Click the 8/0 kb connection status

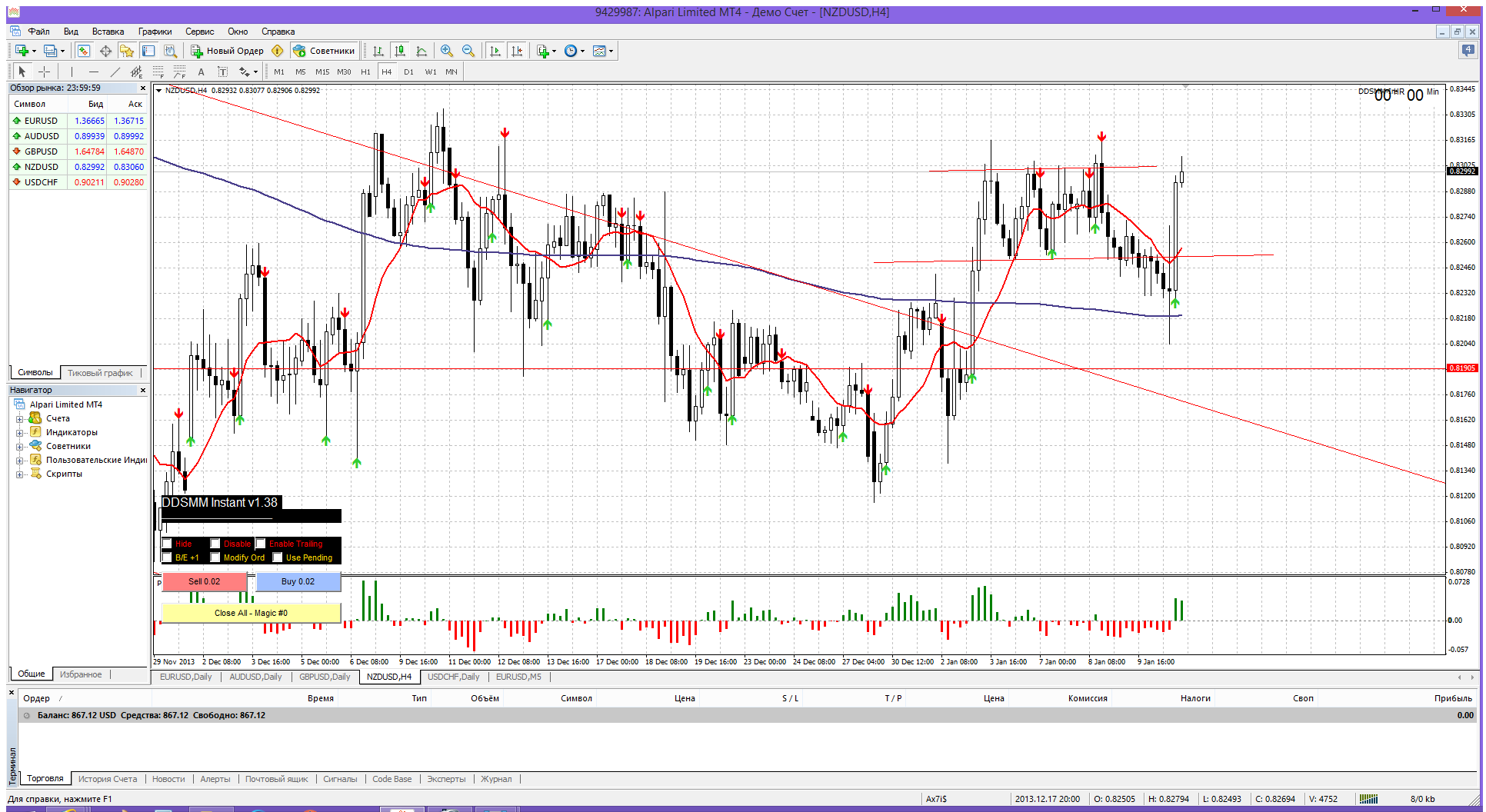pos(1422,799)
